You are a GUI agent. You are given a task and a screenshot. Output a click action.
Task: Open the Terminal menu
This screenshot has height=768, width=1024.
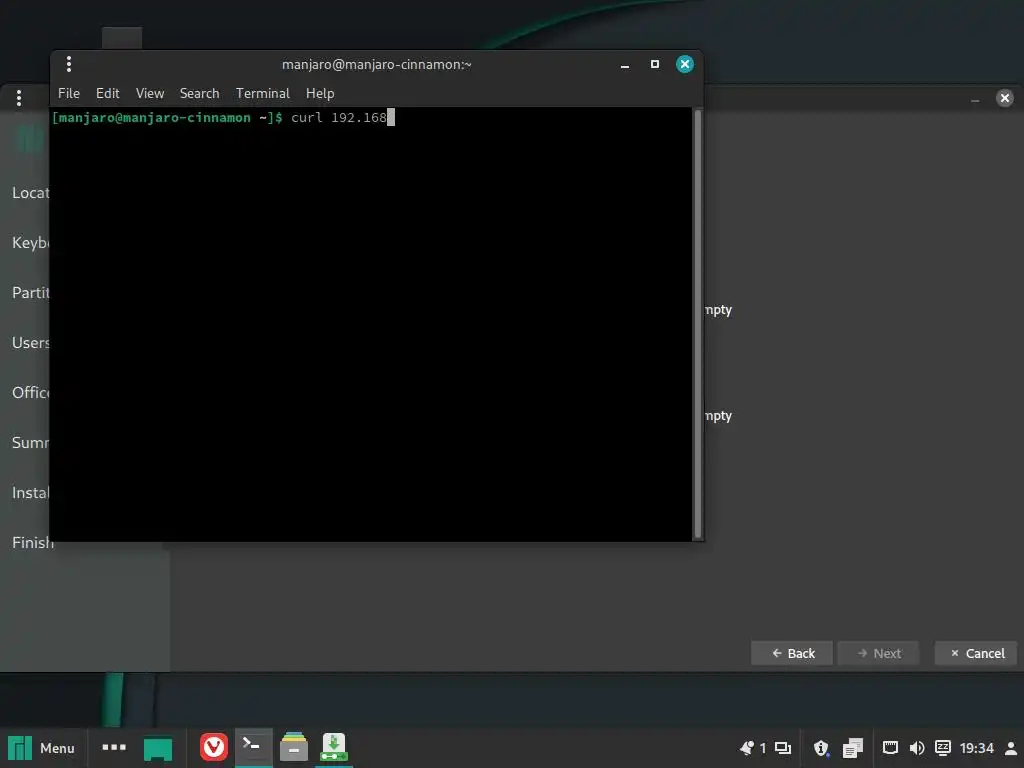pos(263,93)
